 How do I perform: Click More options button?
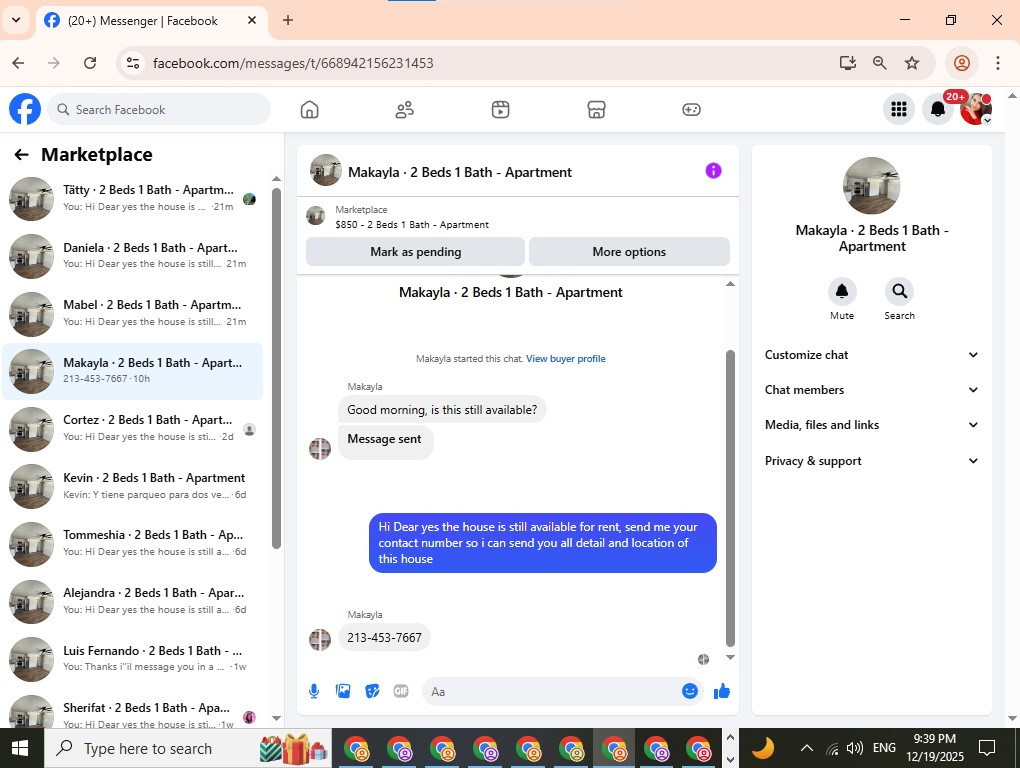(x=629, y=252)
